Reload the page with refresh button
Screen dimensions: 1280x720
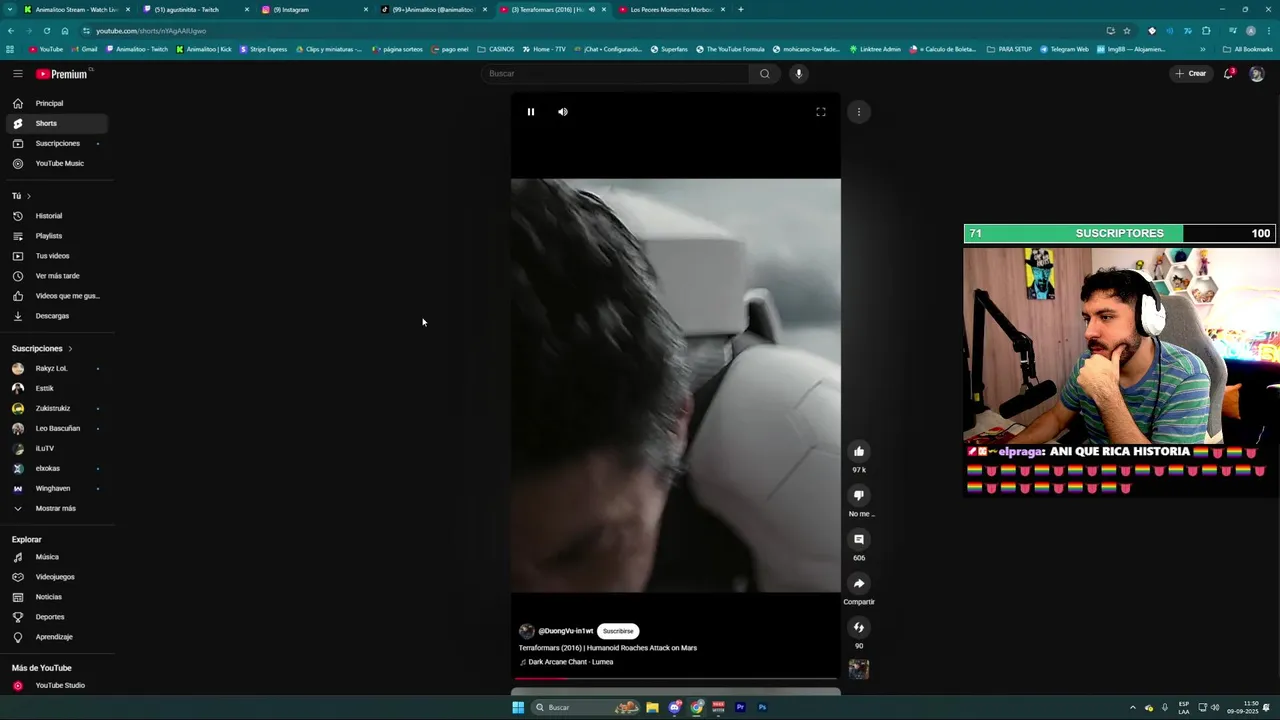pyautogui.click(x=47, y=31)
